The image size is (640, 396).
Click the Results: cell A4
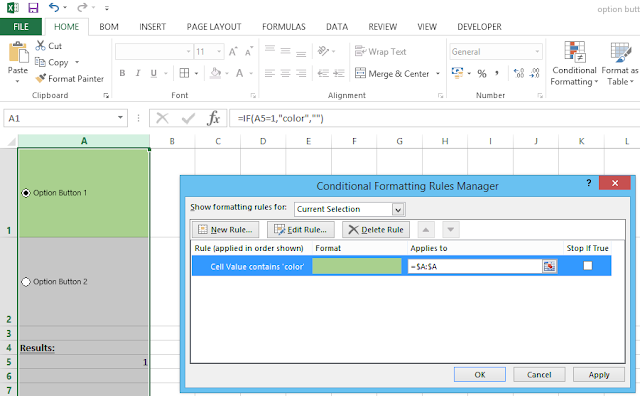(x=83, y=348)
